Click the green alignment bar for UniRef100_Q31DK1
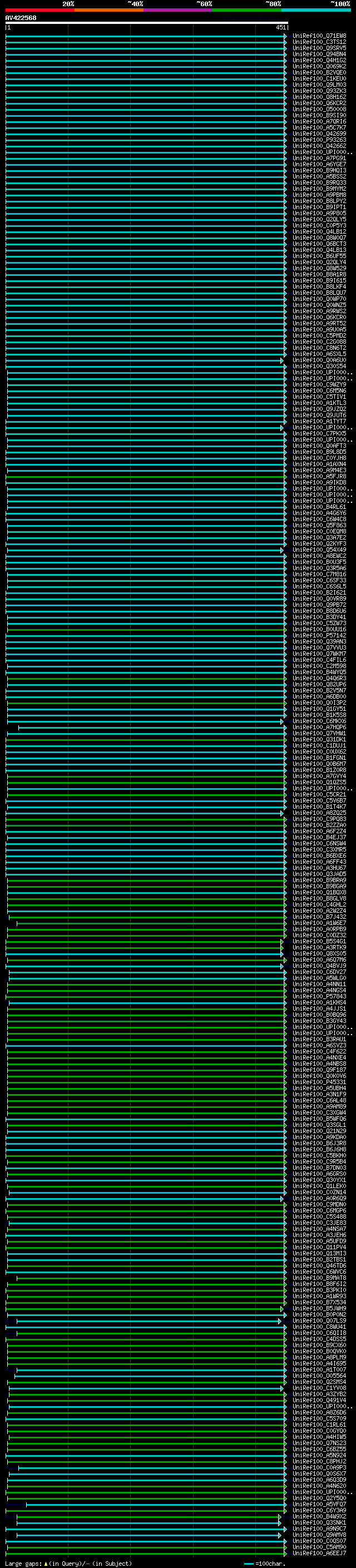This screenshot has width=356, height=1568. coord(146,740)
